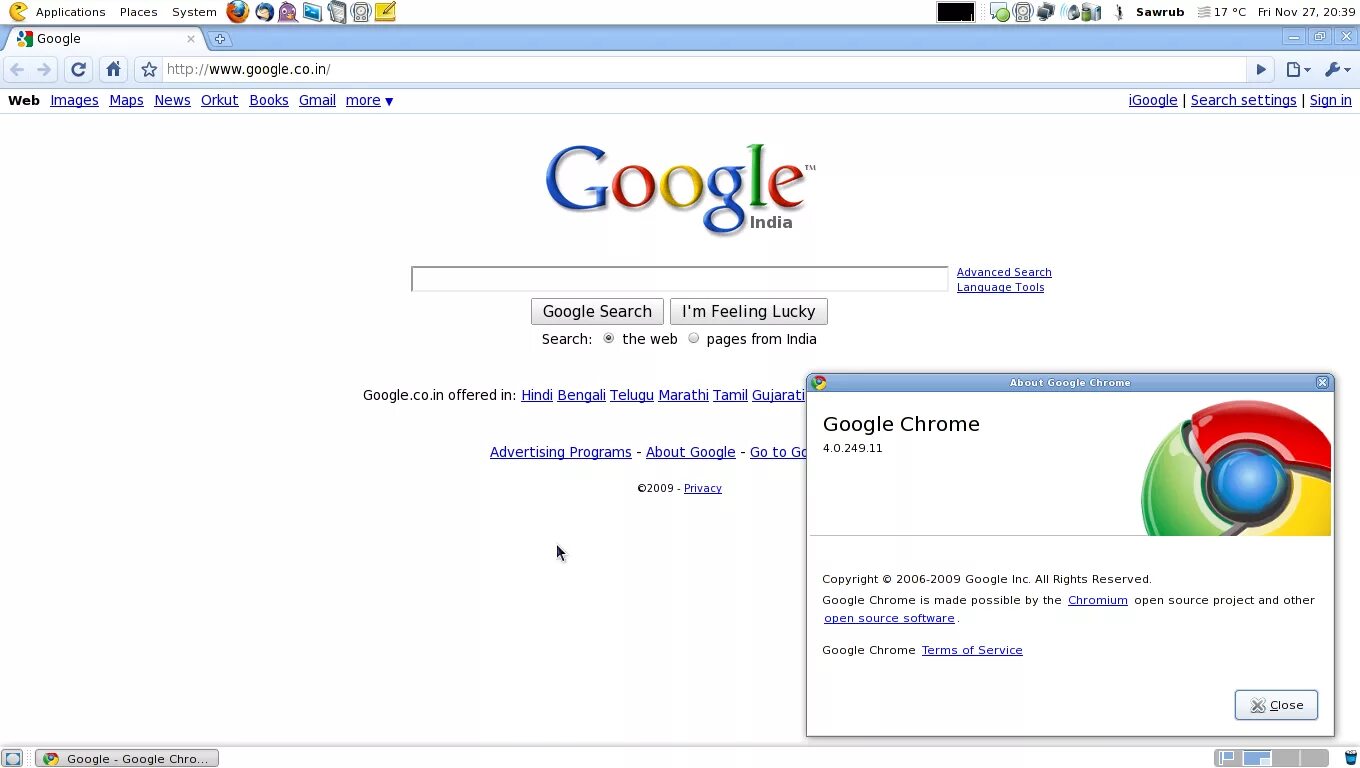Open the Places menu
Image resolution: width=1360 pixels, height=768 pixels.
[x=138, y=12]
